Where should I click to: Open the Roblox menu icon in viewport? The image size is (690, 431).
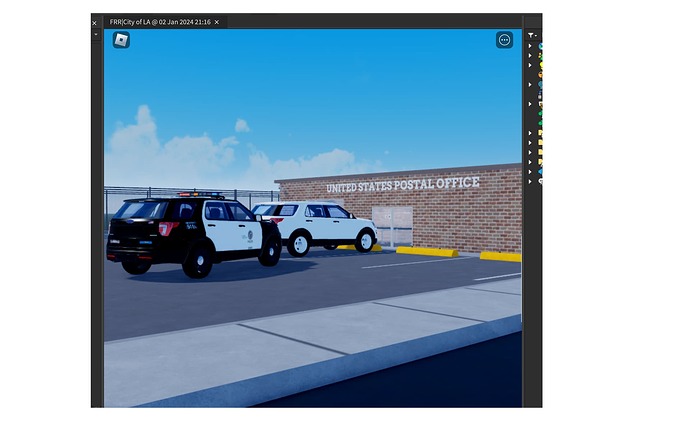[x=121, y=40]
